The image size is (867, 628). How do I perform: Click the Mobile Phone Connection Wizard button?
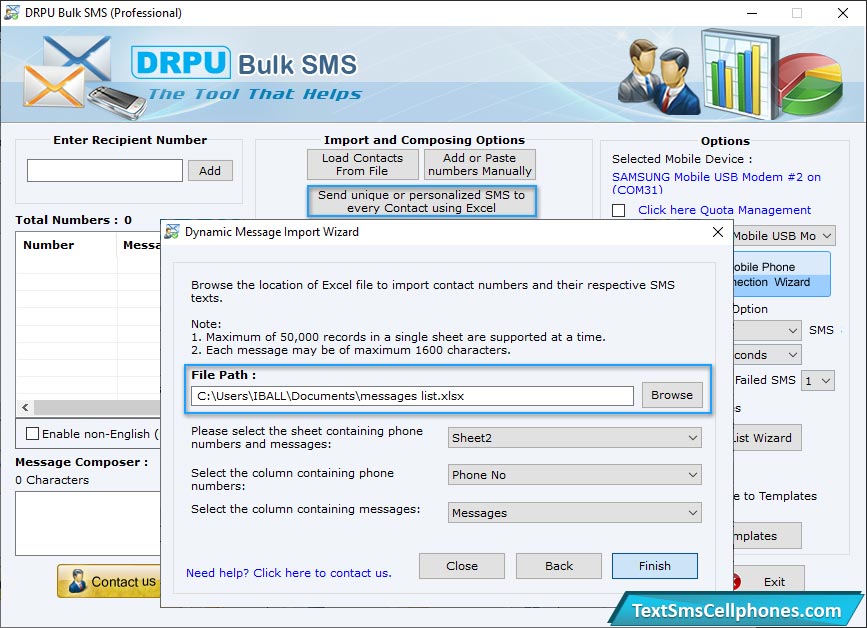(x=782, y=274)
